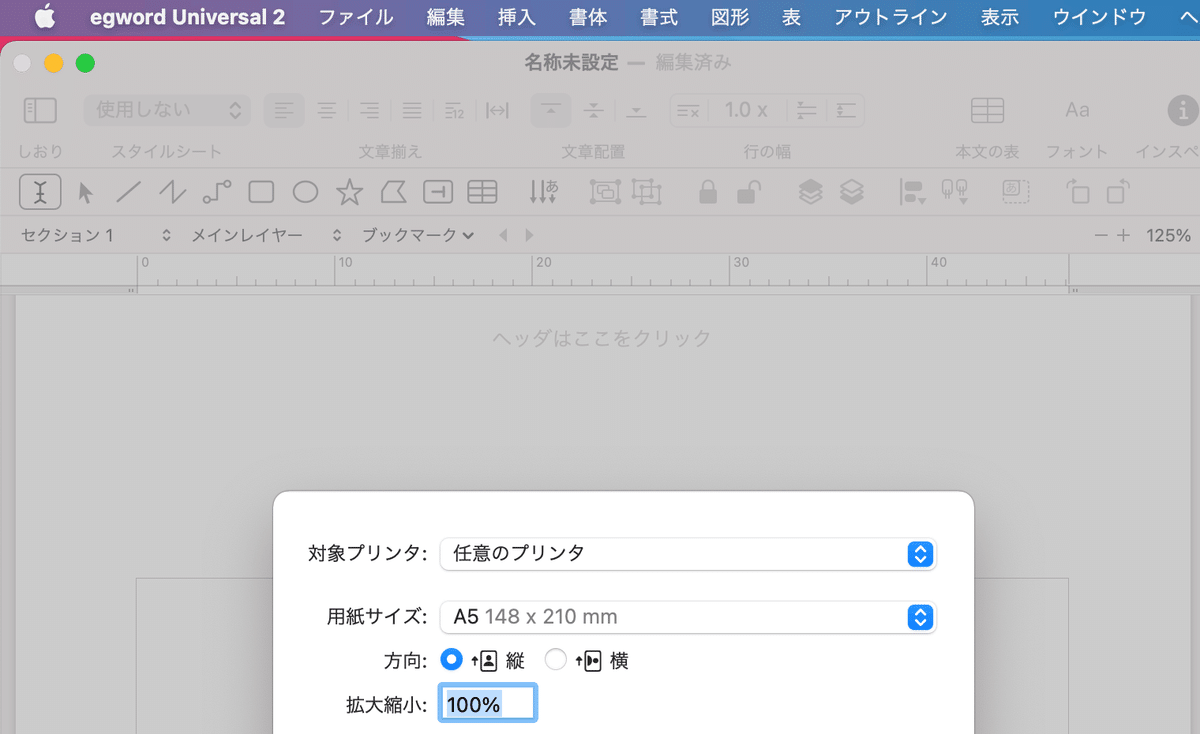
Task: Select the star shape tool
Action: pos(349,191)
